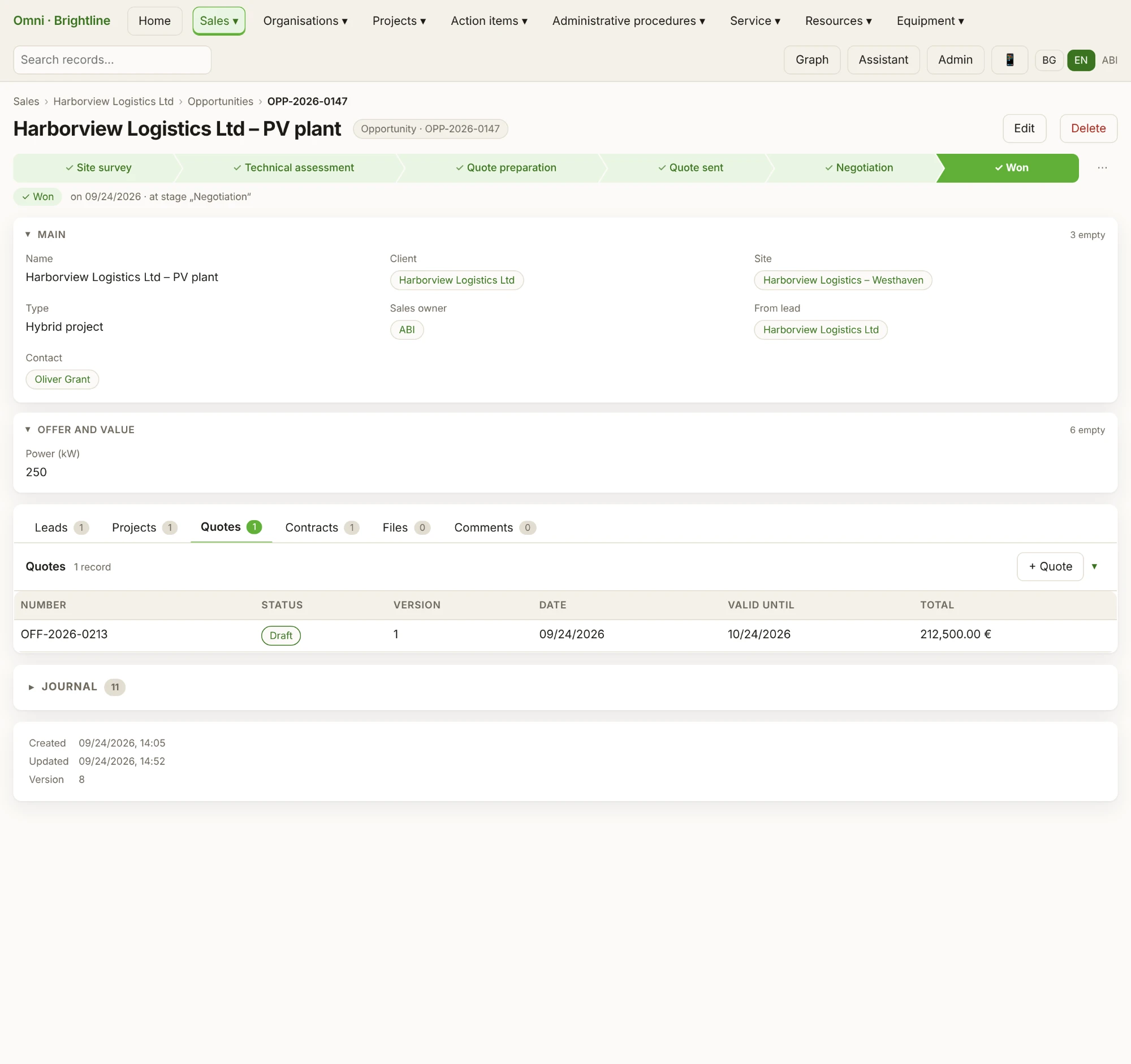The width and height of the screenshot is (1131, 1064).
Task: Select the Quote preparation stage
Action: pyautogui.click(x=505, y=168)
